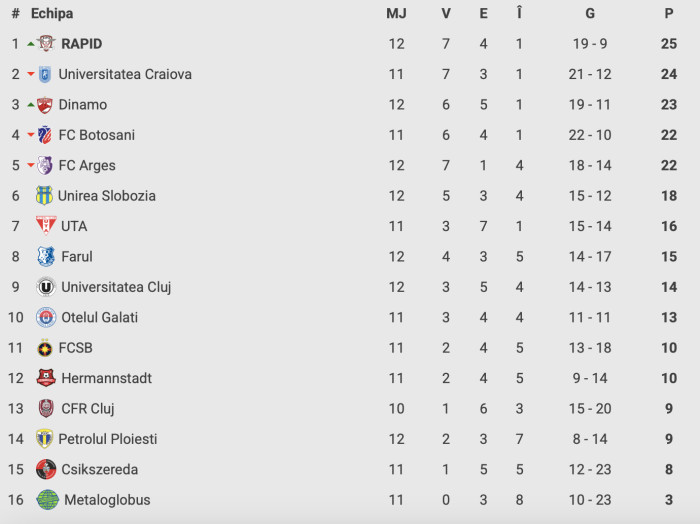The image size is (700, 524).
Task: Click the FCSB club logo
Action: click(45, 348)
